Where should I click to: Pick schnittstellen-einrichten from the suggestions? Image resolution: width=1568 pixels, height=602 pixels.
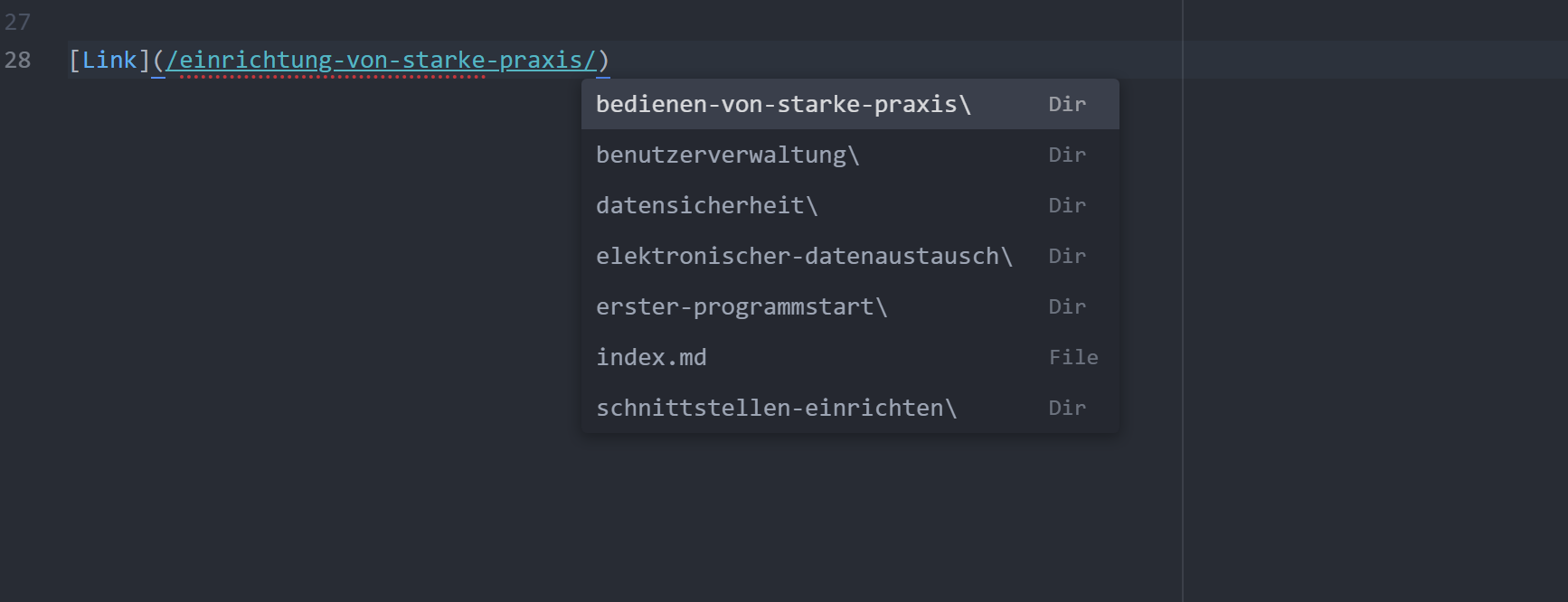[776, 409]
